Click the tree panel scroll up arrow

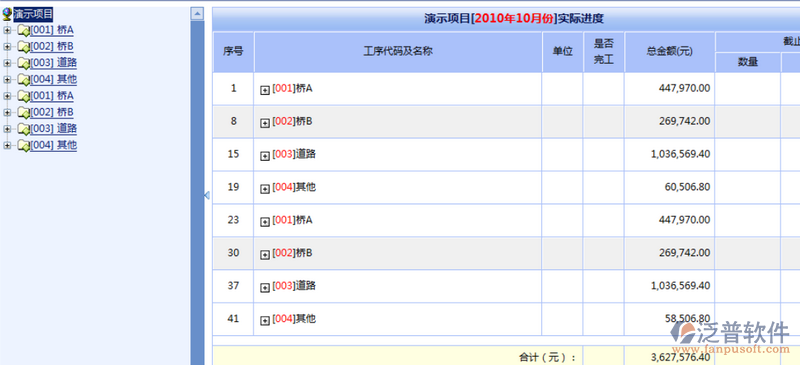coord(197,14)
